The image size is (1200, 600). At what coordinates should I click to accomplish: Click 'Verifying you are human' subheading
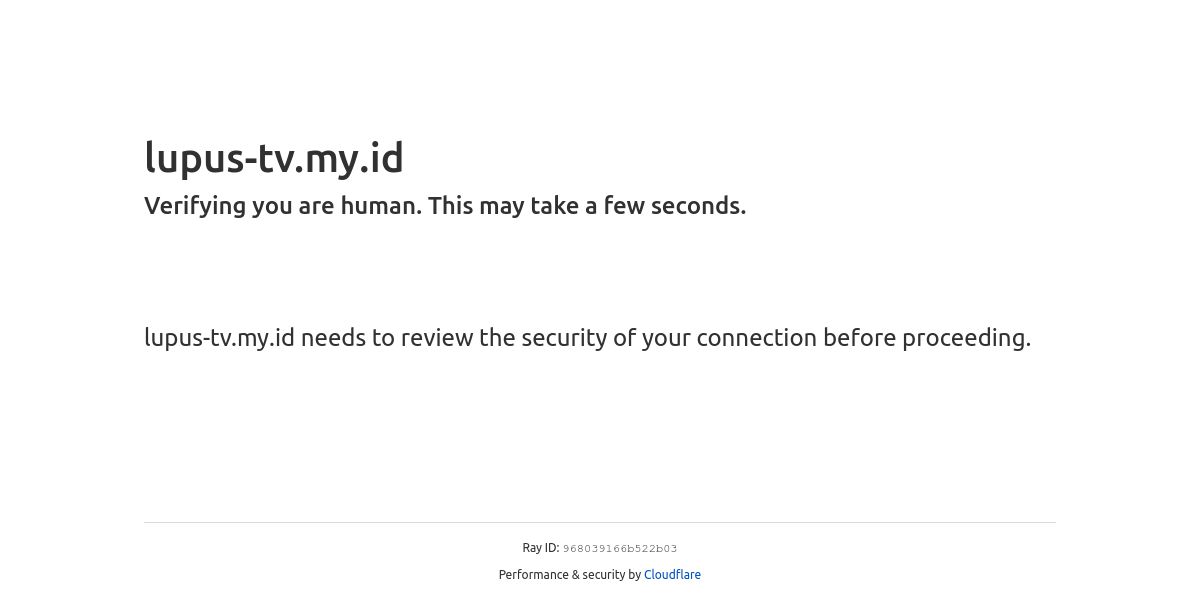click(x=445, y=206)
